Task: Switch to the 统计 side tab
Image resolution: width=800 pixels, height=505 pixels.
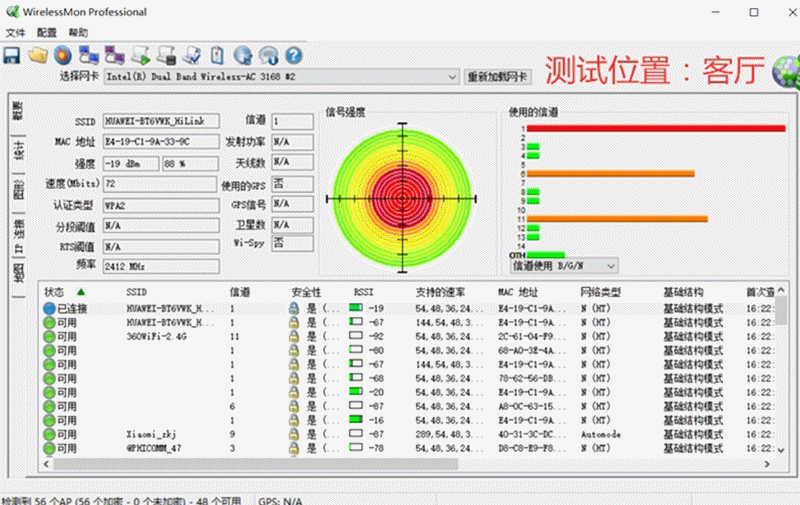Action: click(17, 150)
